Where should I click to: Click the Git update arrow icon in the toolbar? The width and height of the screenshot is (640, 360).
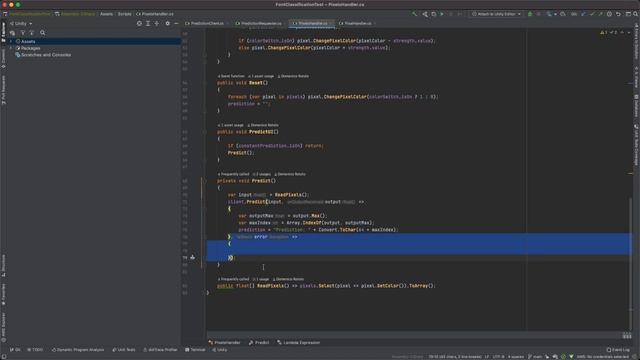click(x=583, y=14)
